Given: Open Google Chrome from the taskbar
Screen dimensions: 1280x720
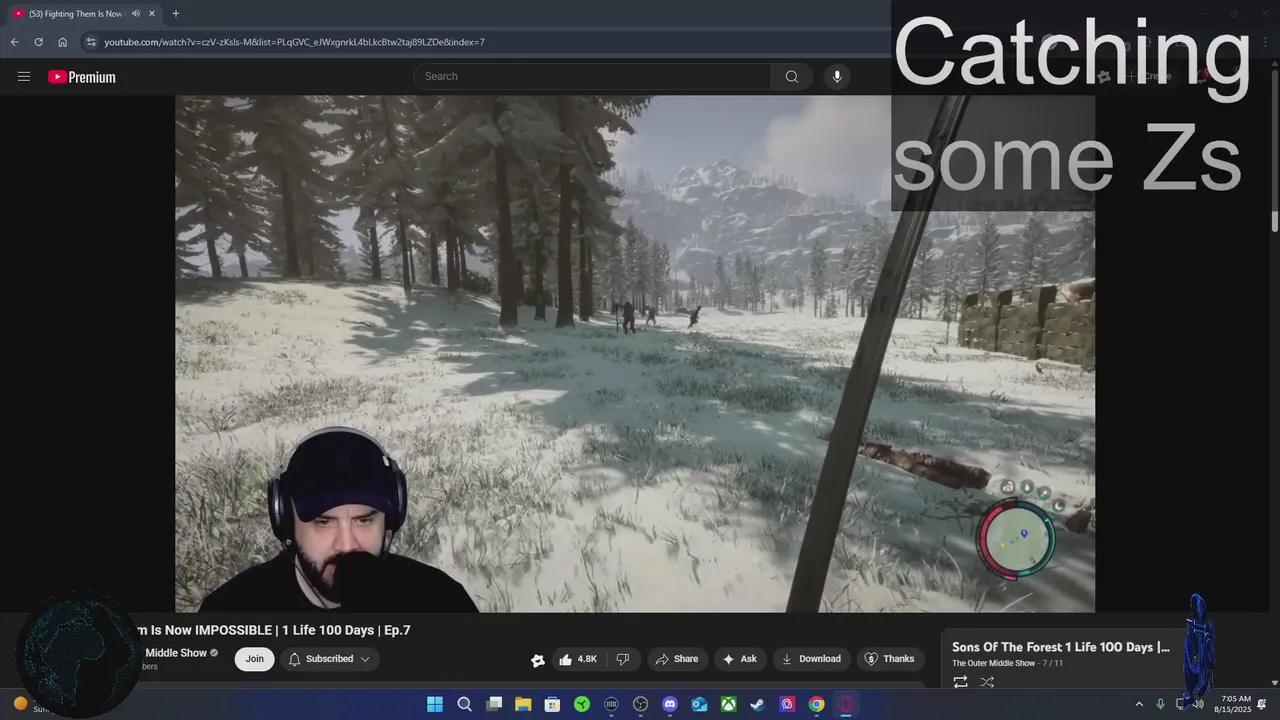Looking at the screenshot, I should (x=817, y=704).
